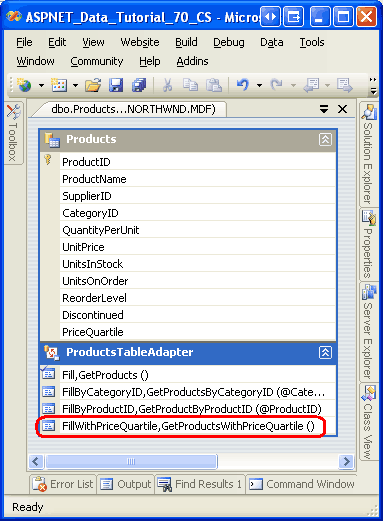Open the Community menu
The width and height of the screenshot is (383, 521).
click(x=97, y=61)
